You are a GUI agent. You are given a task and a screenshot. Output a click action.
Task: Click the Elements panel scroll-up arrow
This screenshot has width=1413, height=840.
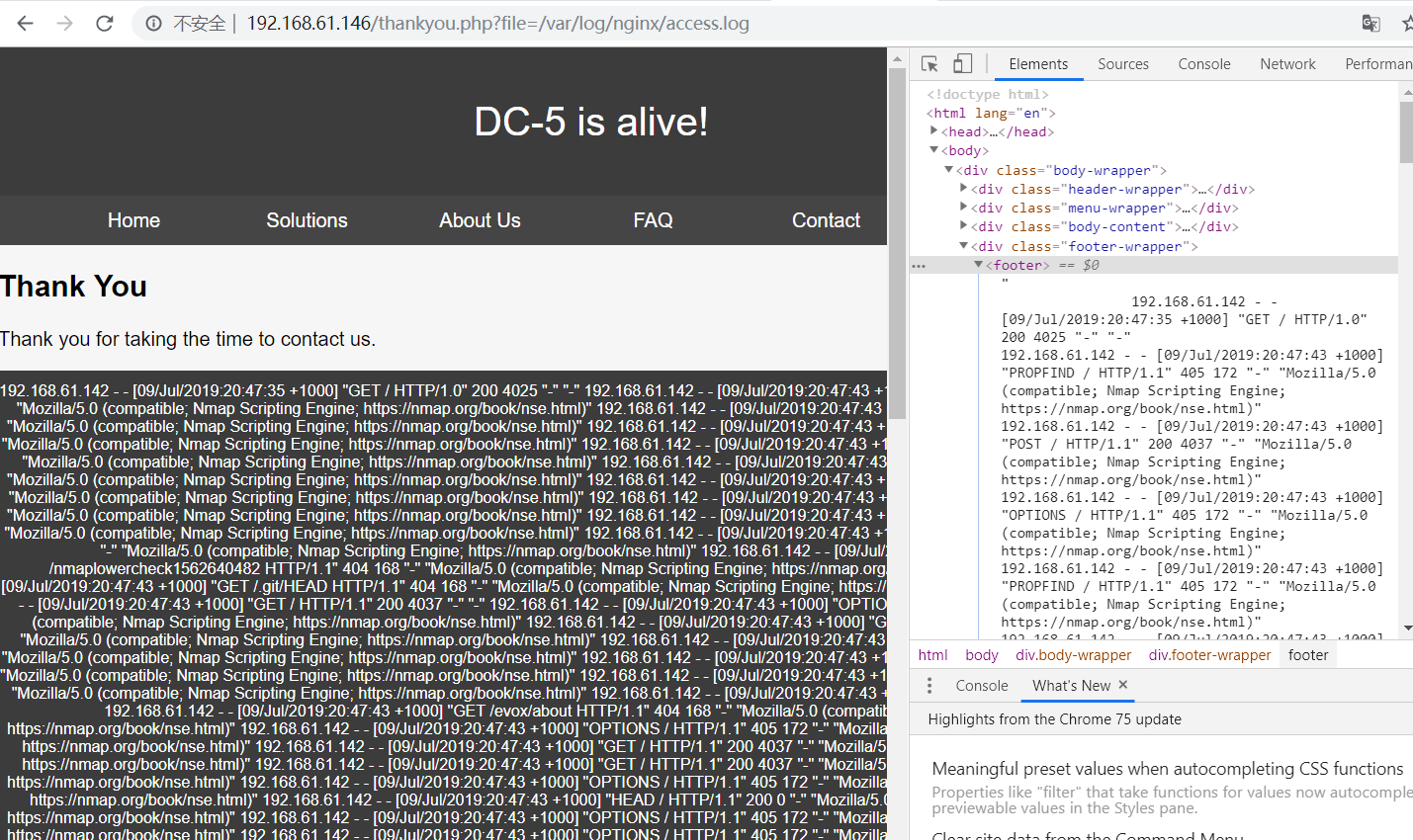point(1406,92)
